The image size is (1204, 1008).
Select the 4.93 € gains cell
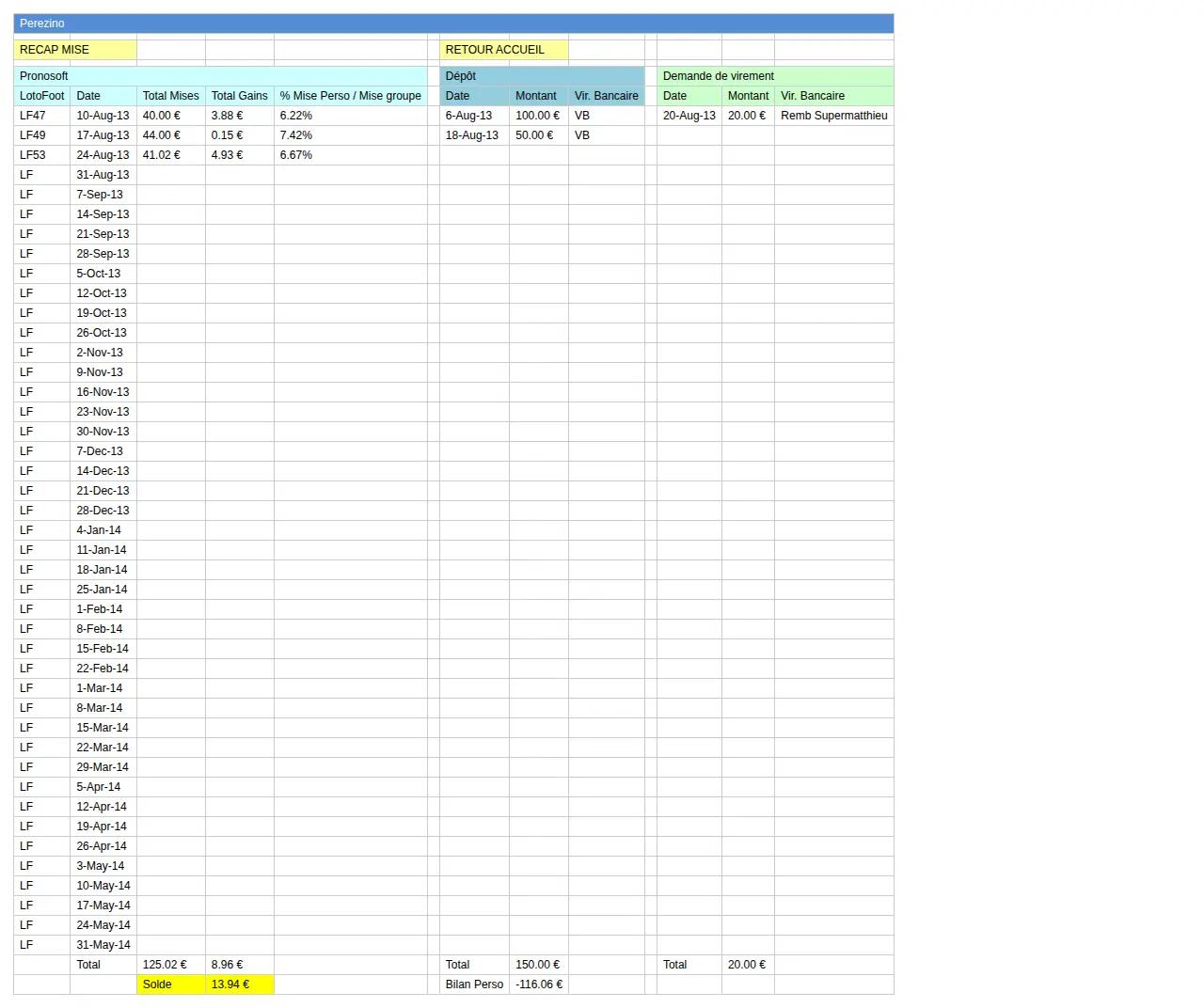240,155
